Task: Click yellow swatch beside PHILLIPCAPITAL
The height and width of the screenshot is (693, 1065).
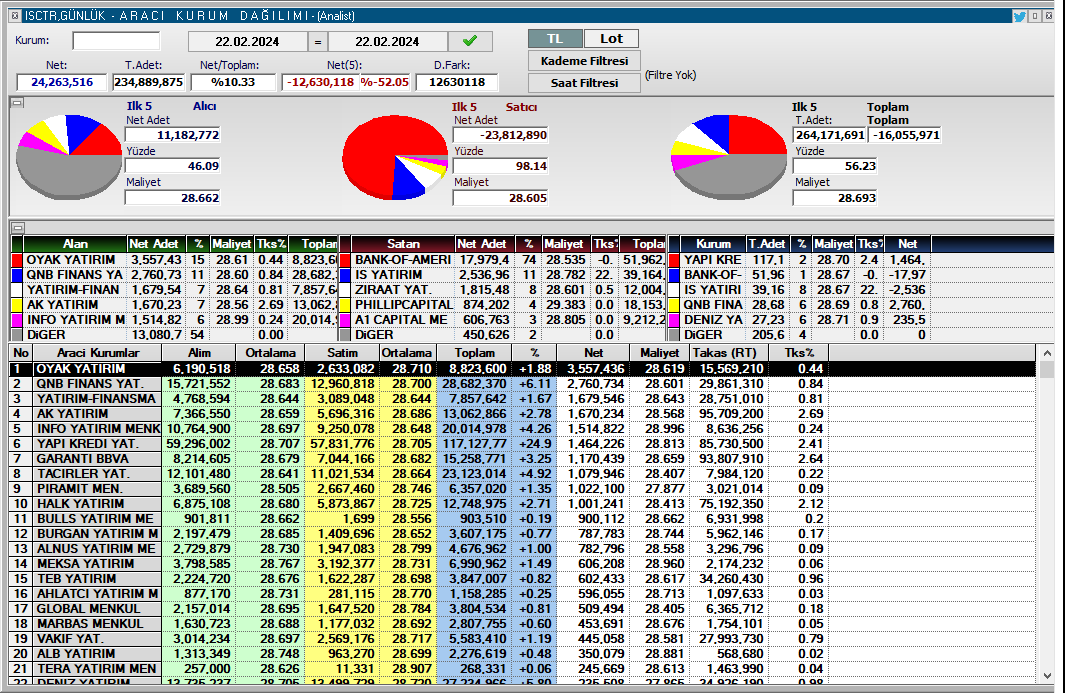Action: (345, 304)
